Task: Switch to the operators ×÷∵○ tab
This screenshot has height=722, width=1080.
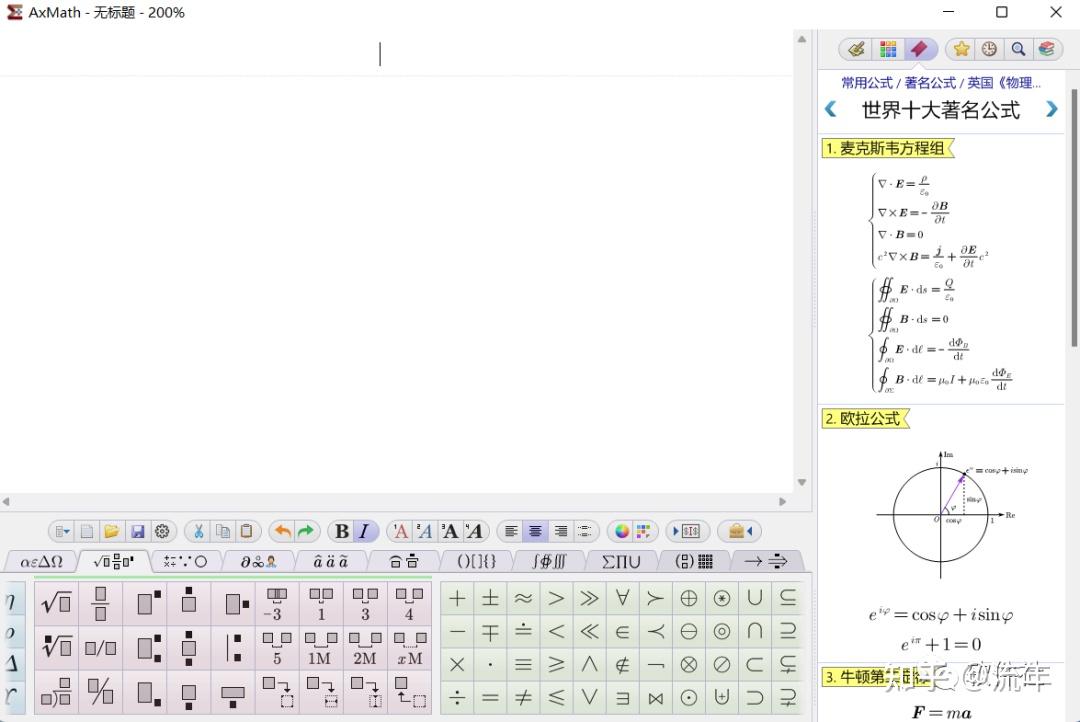Action: click(x=185, y=561)
